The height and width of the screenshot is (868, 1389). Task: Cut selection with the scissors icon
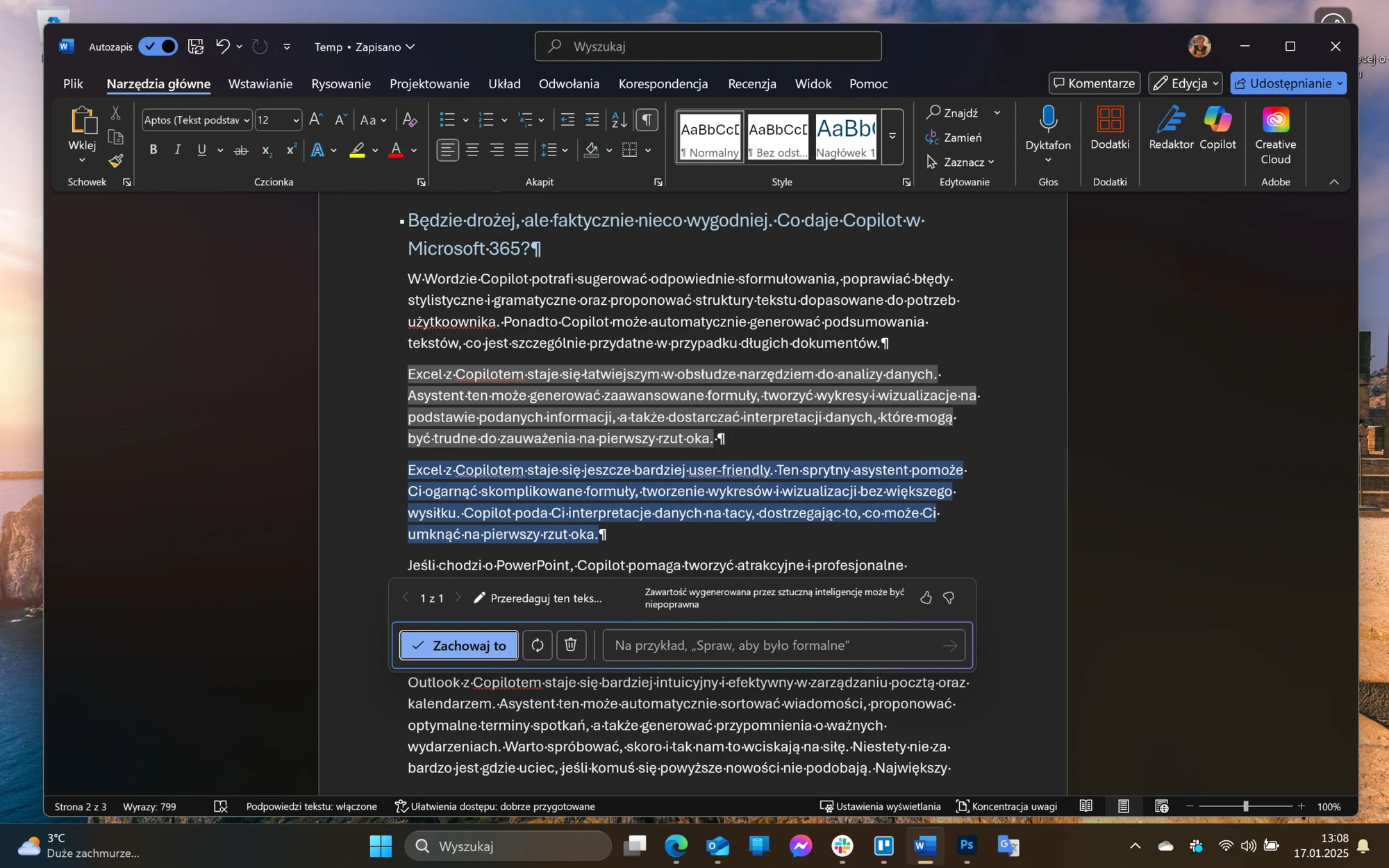pos(116,112)
